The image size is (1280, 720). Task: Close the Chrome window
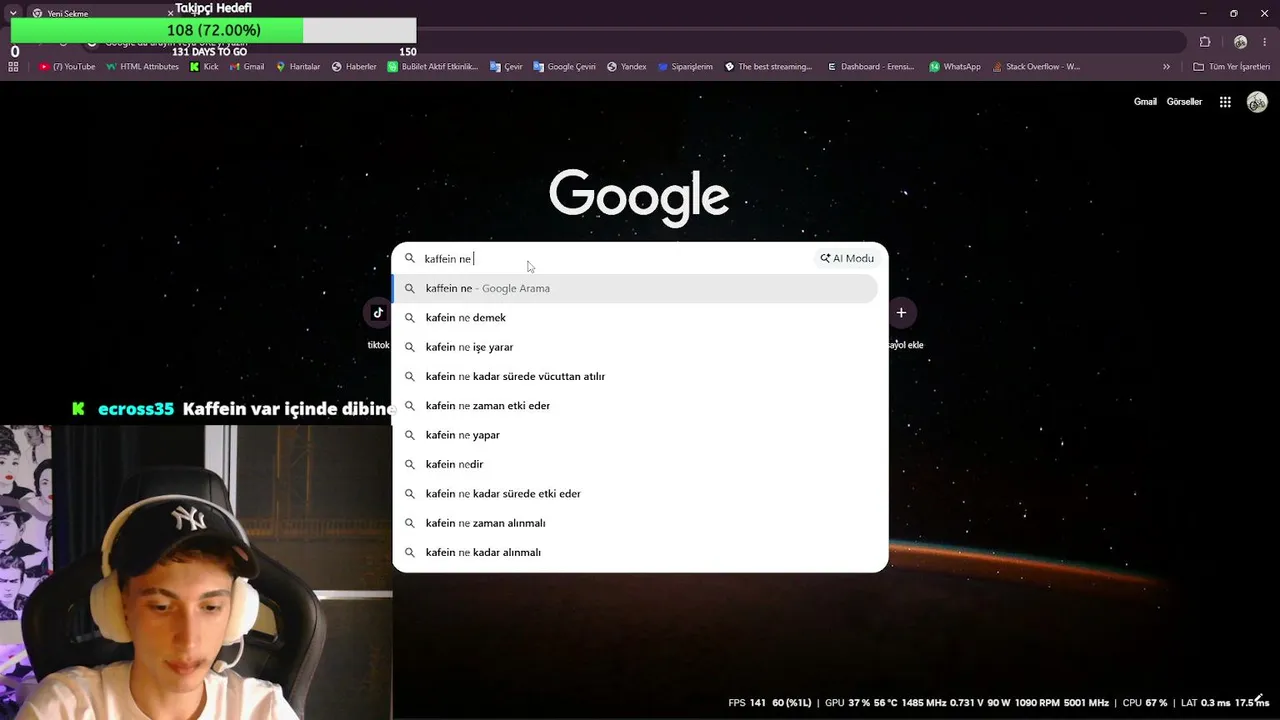(1264, 13)
